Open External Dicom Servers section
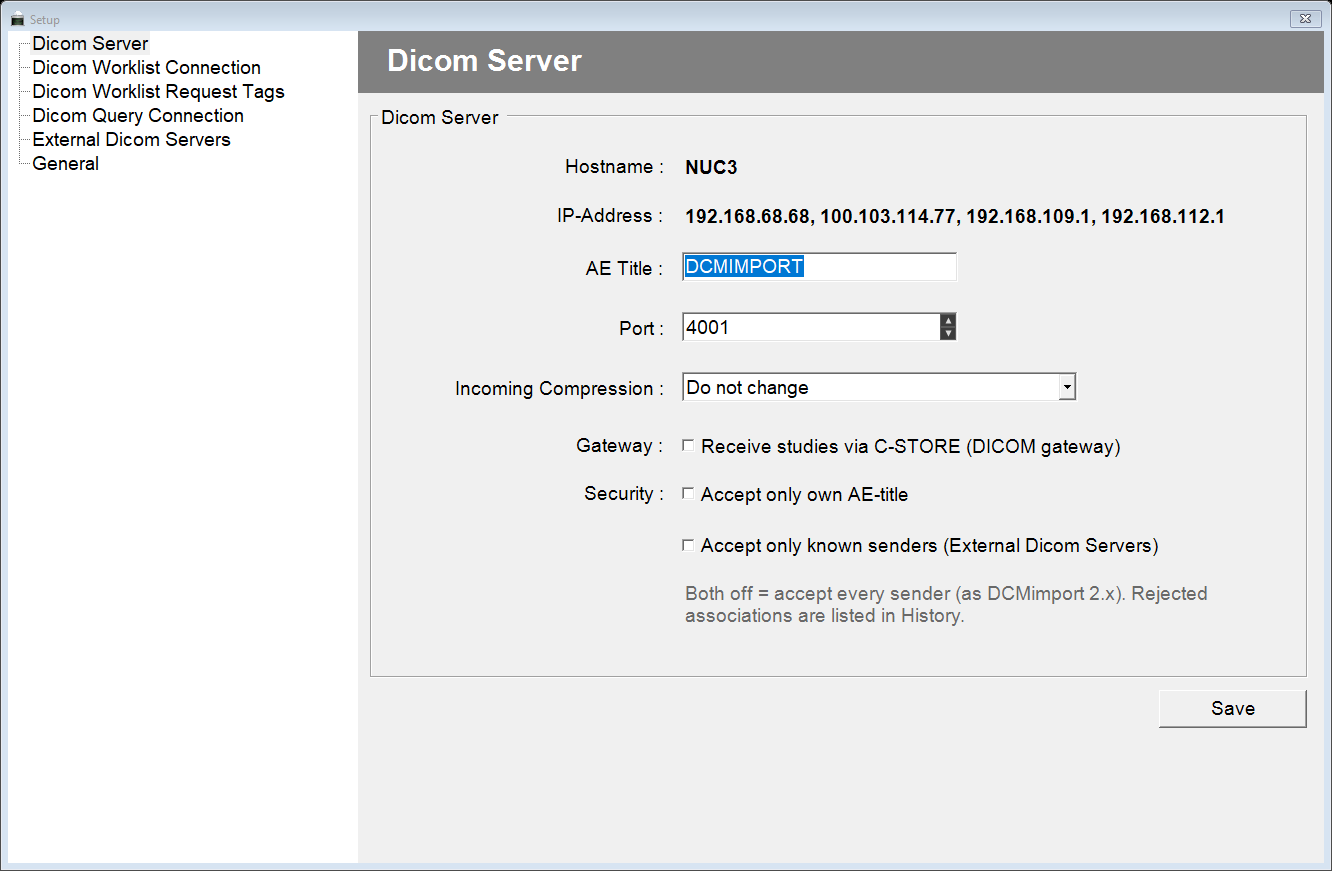This screenshot has width=1332, height=871. pos(131,140)
